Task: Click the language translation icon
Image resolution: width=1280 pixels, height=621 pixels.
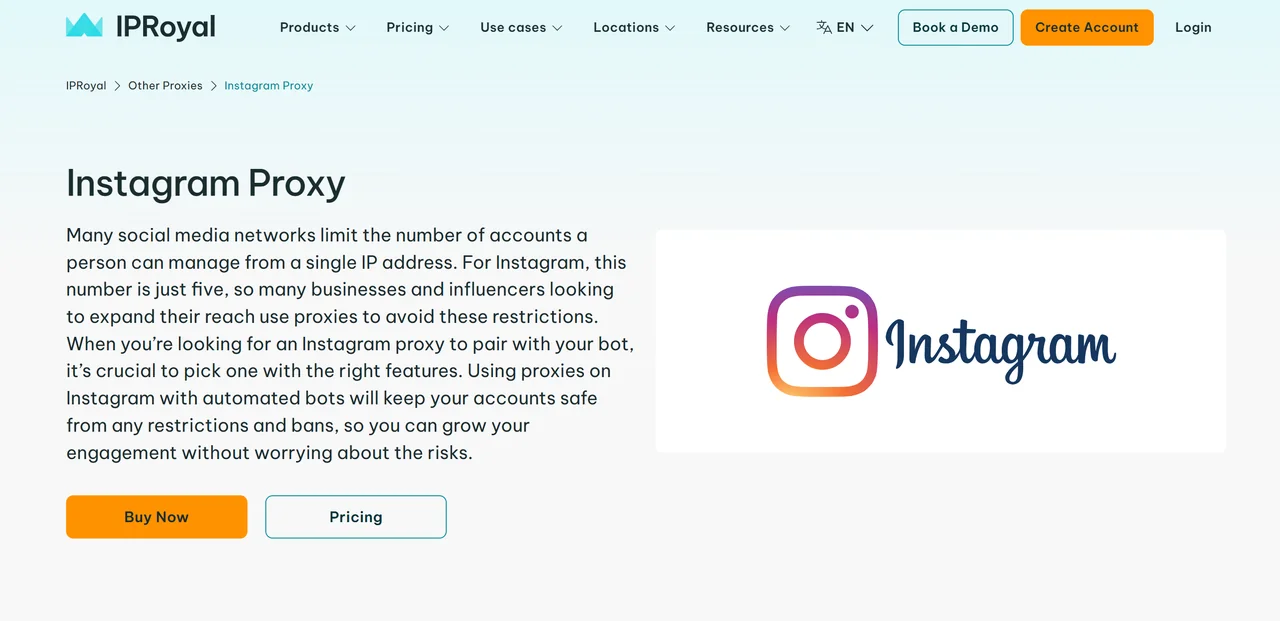Action: [x=823, y=27]
